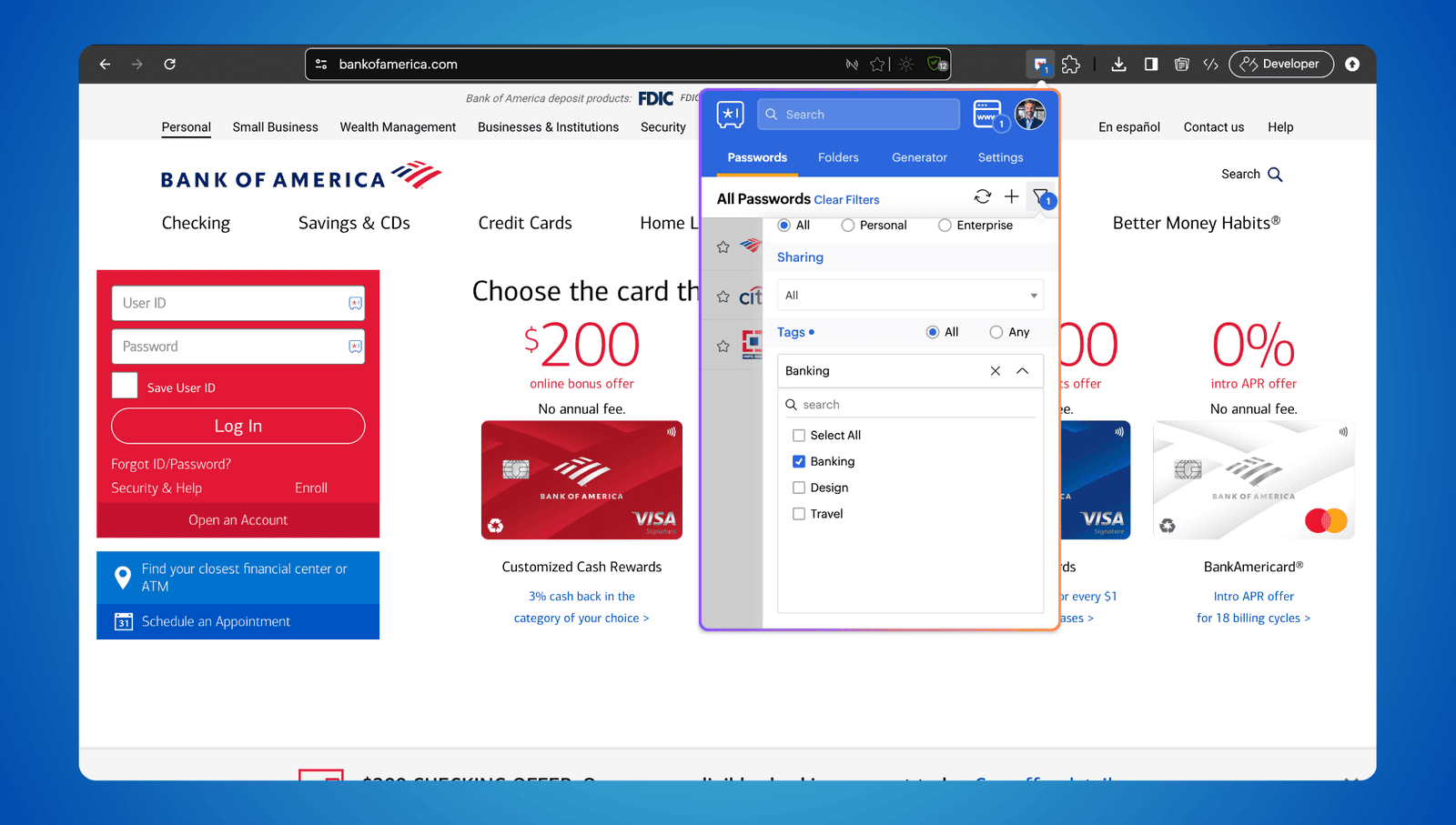The image size is (1456, 825).
Task: Toggle brightness sun icon in address bar
Action: tap(906, 64)
